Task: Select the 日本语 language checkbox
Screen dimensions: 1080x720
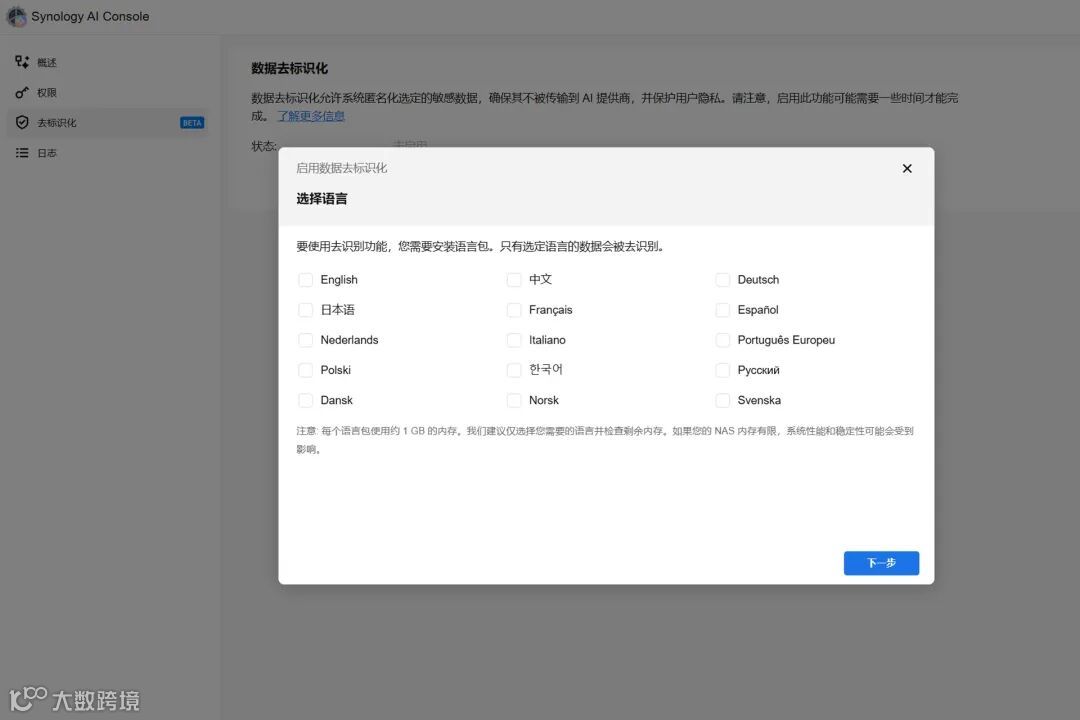Action: point(305,310)
